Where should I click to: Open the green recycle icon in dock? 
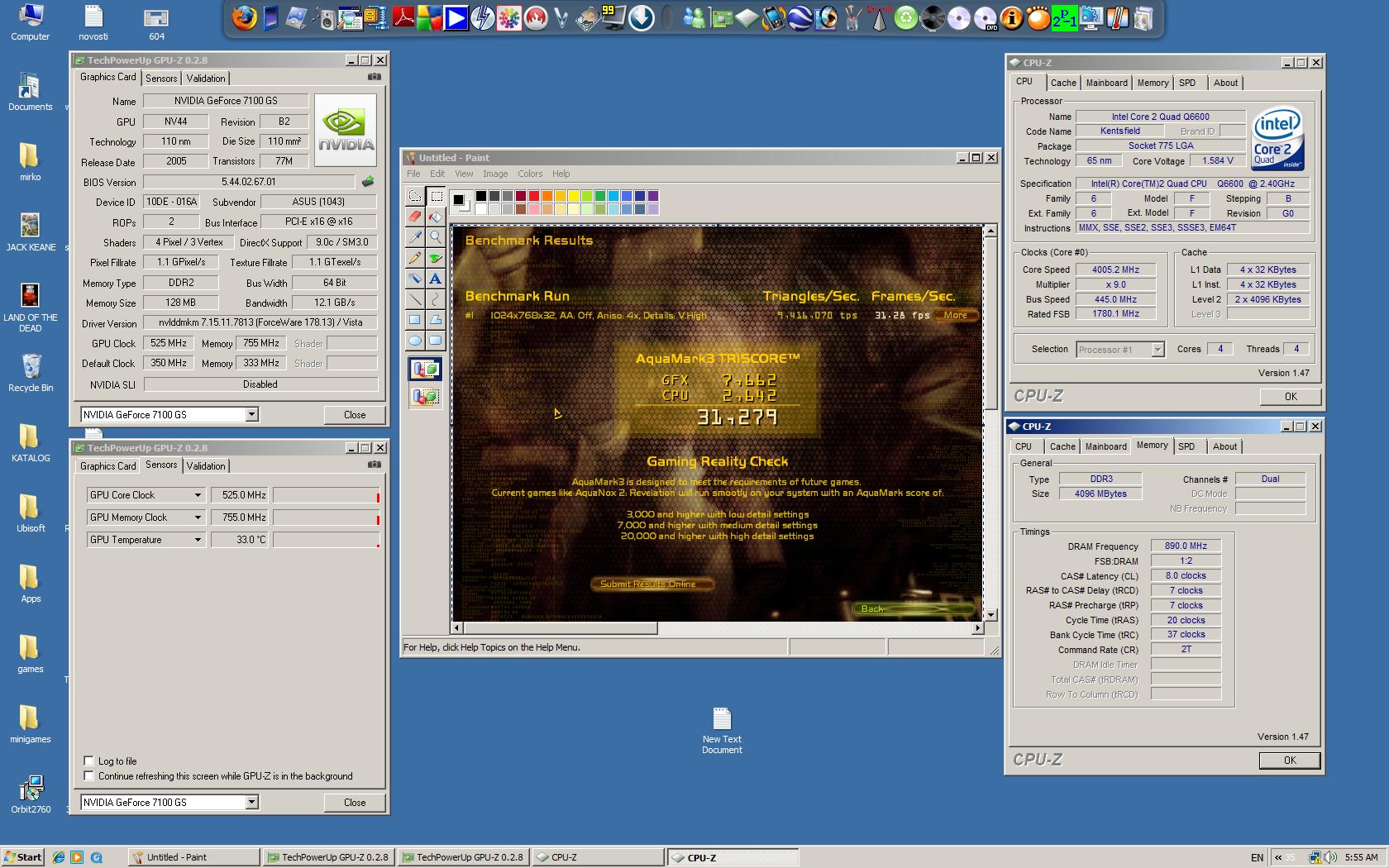pyautogui.click(x=906, y=18)
